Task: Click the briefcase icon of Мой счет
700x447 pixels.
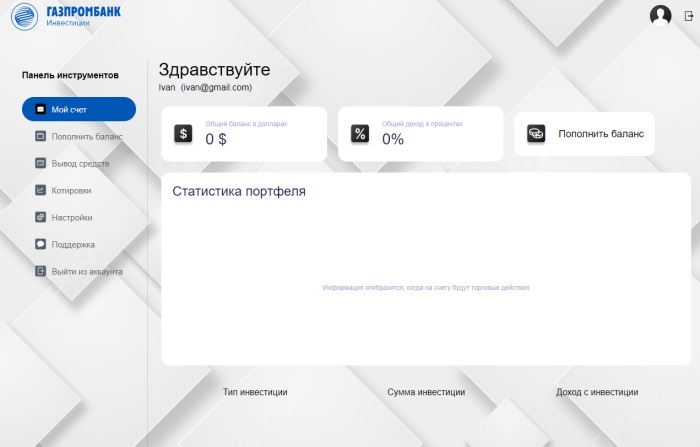Action: click(x=40, y=109)
